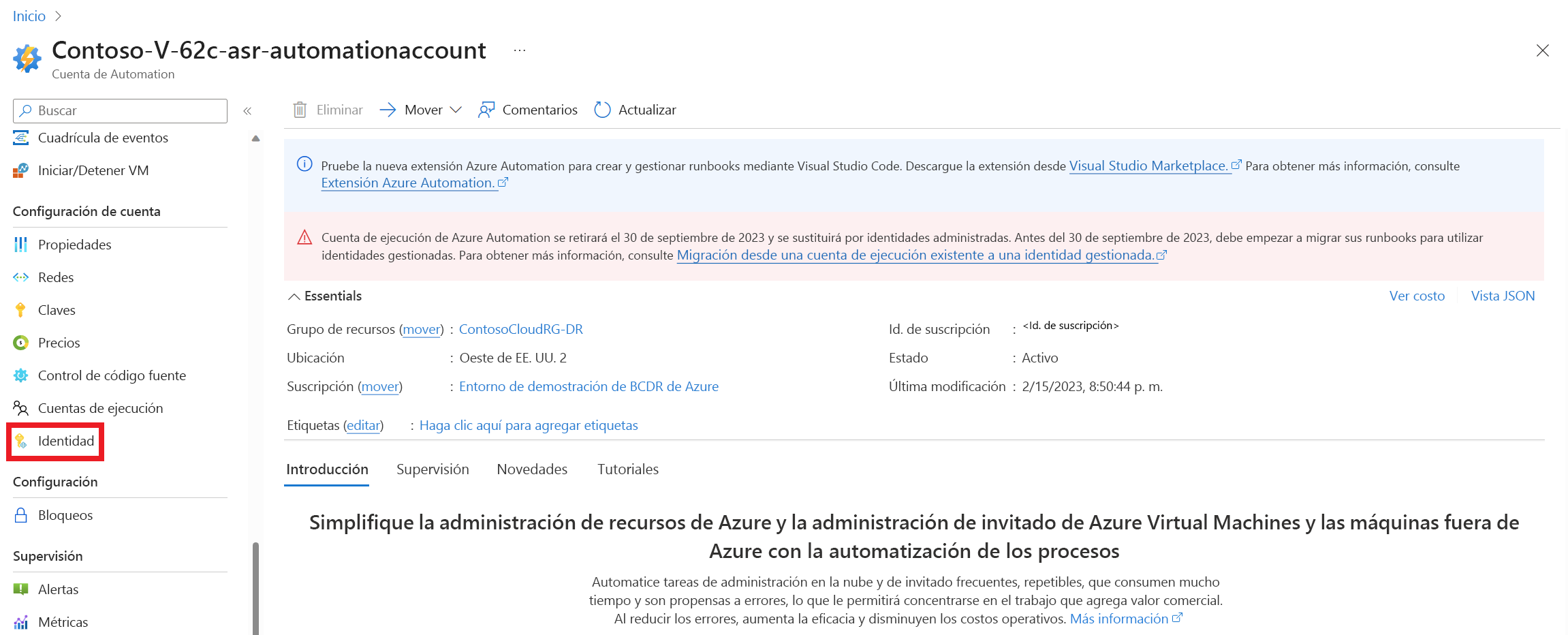Click the red warning triangle icon
The width and height of the screenshot is (1568, 635).
[304, 237]
